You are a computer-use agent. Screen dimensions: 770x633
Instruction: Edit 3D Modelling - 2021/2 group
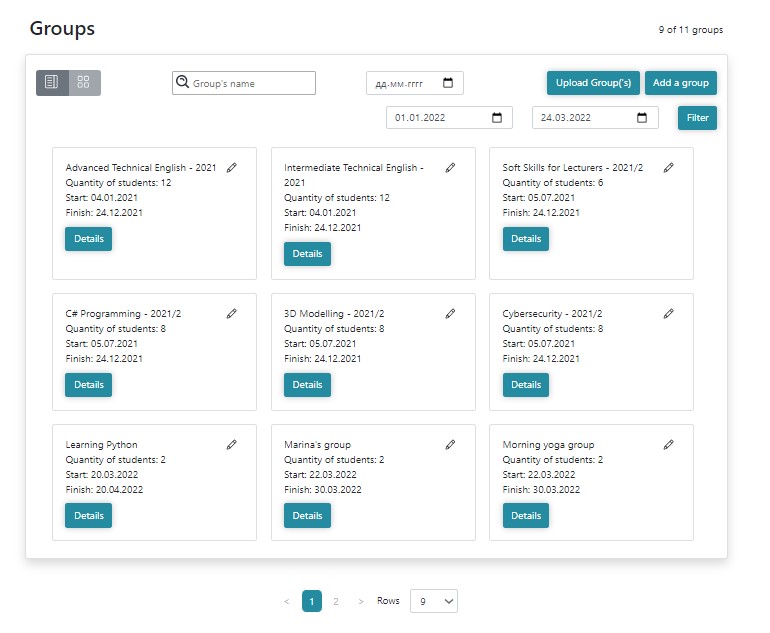[450, 314]
